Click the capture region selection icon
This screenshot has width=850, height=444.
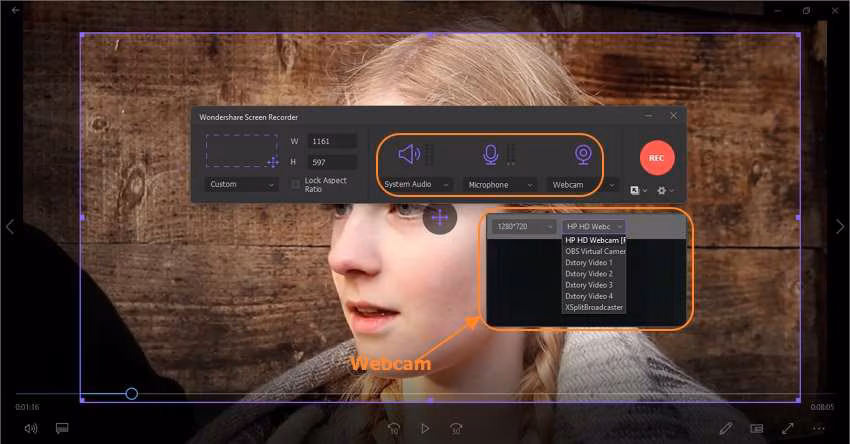[242, 151]
